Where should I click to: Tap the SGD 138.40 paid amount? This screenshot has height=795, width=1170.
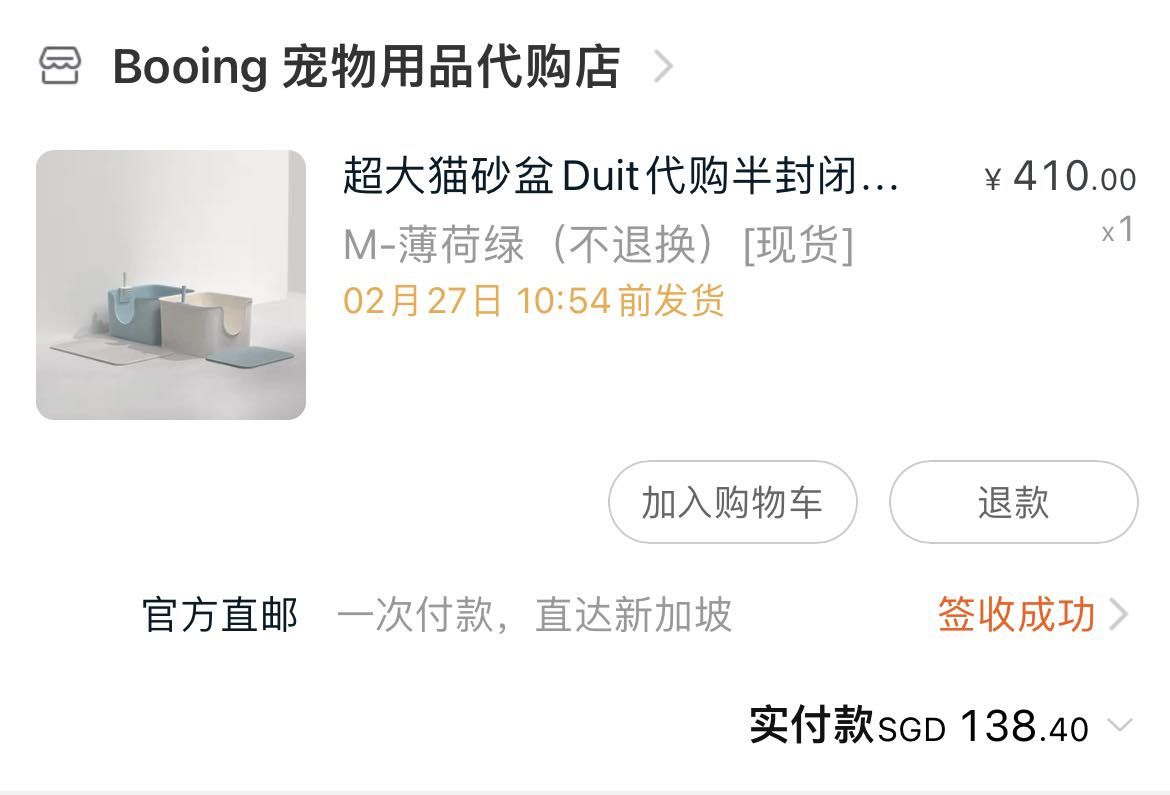(x=983, y=726)
